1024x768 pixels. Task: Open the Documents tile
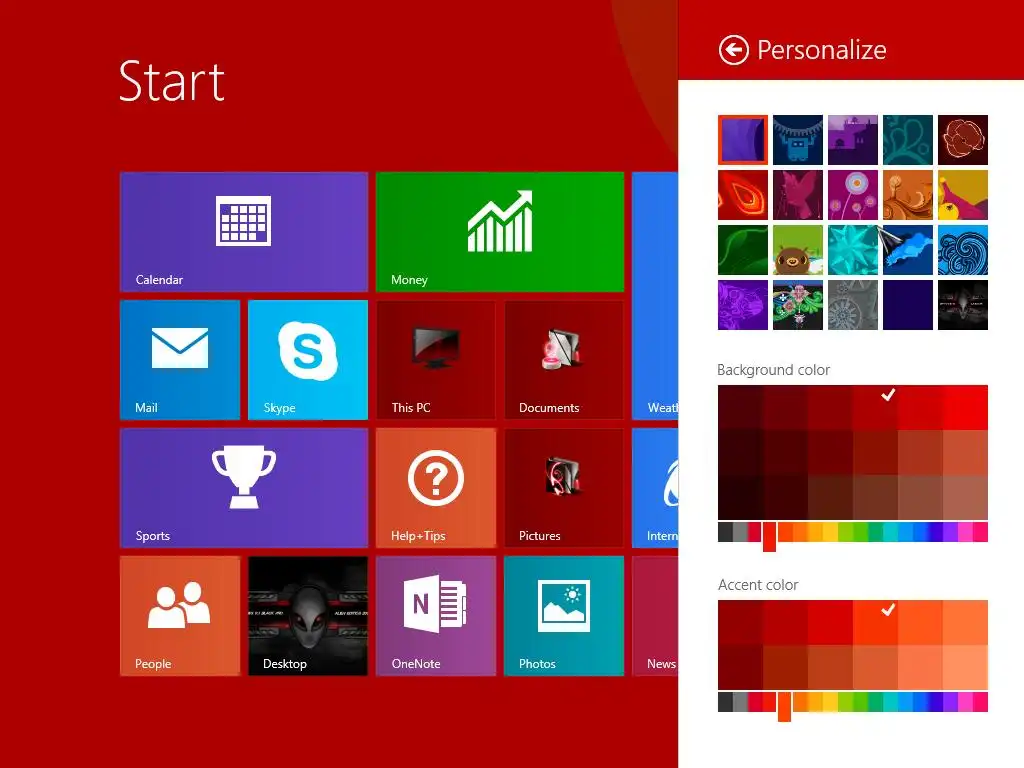click(564, 360)
